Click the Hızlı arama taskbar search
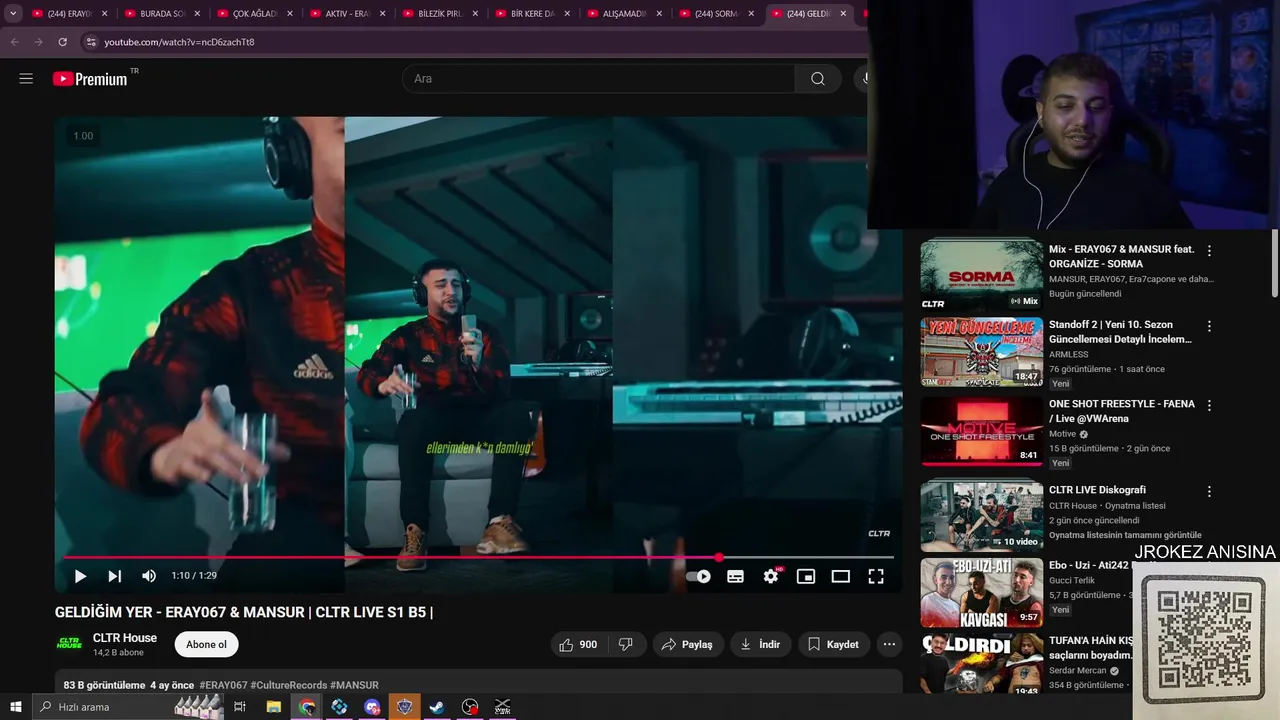This screenshot has width=1280, height=720. [x=130, y=707]
